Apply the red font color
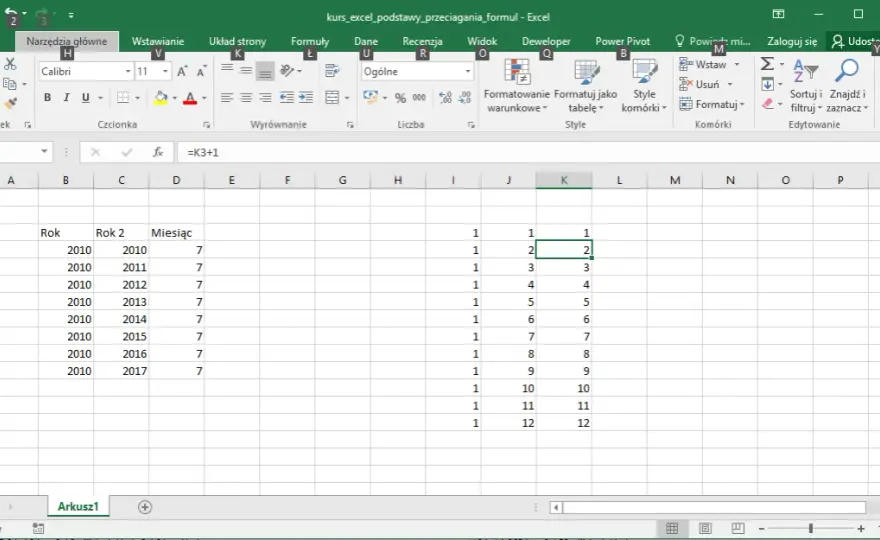The image size is (880, 540). point(190,98)
